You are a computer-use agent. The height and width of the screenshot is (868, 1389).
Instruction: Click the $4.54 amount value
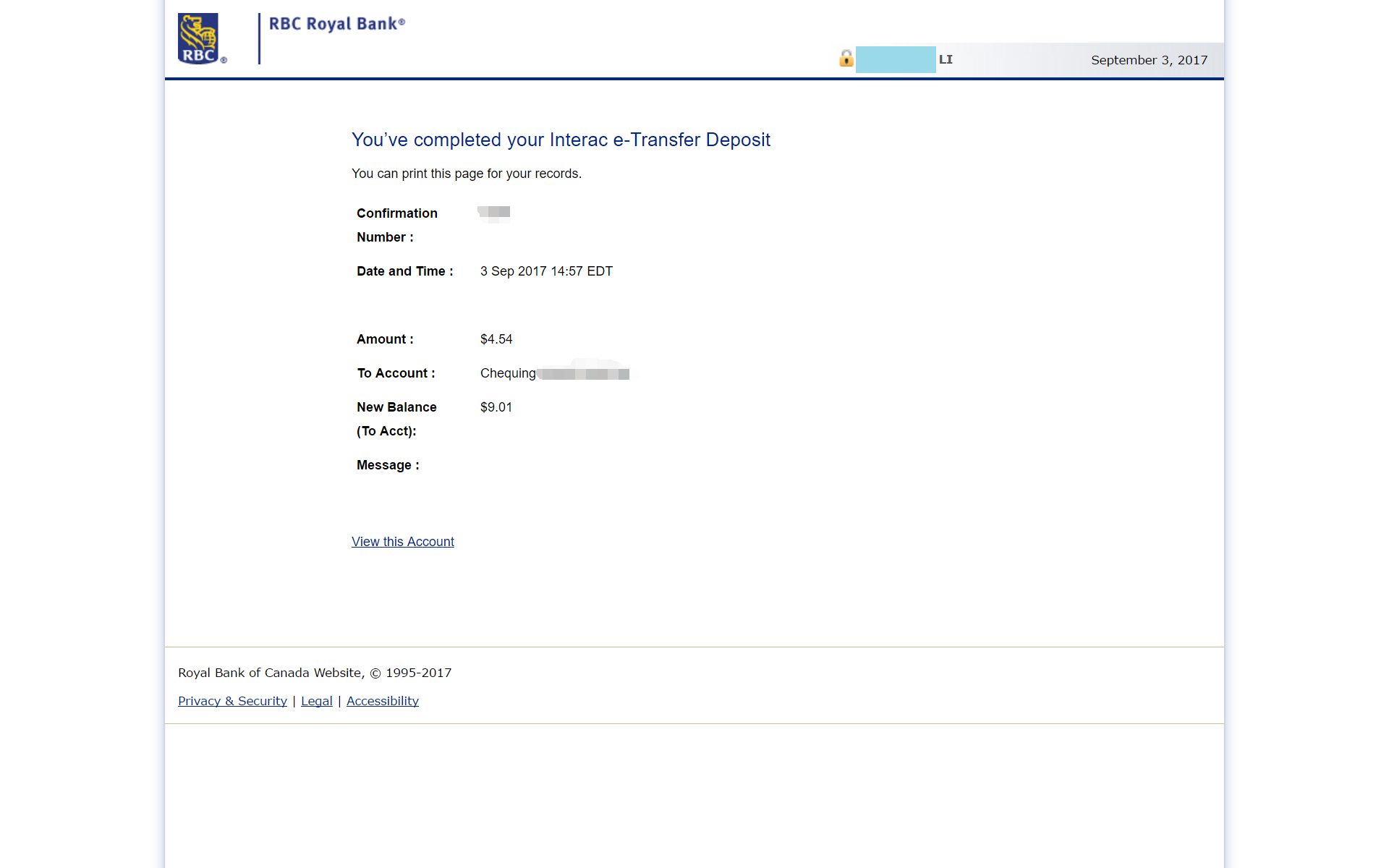[x=496, y=339]
